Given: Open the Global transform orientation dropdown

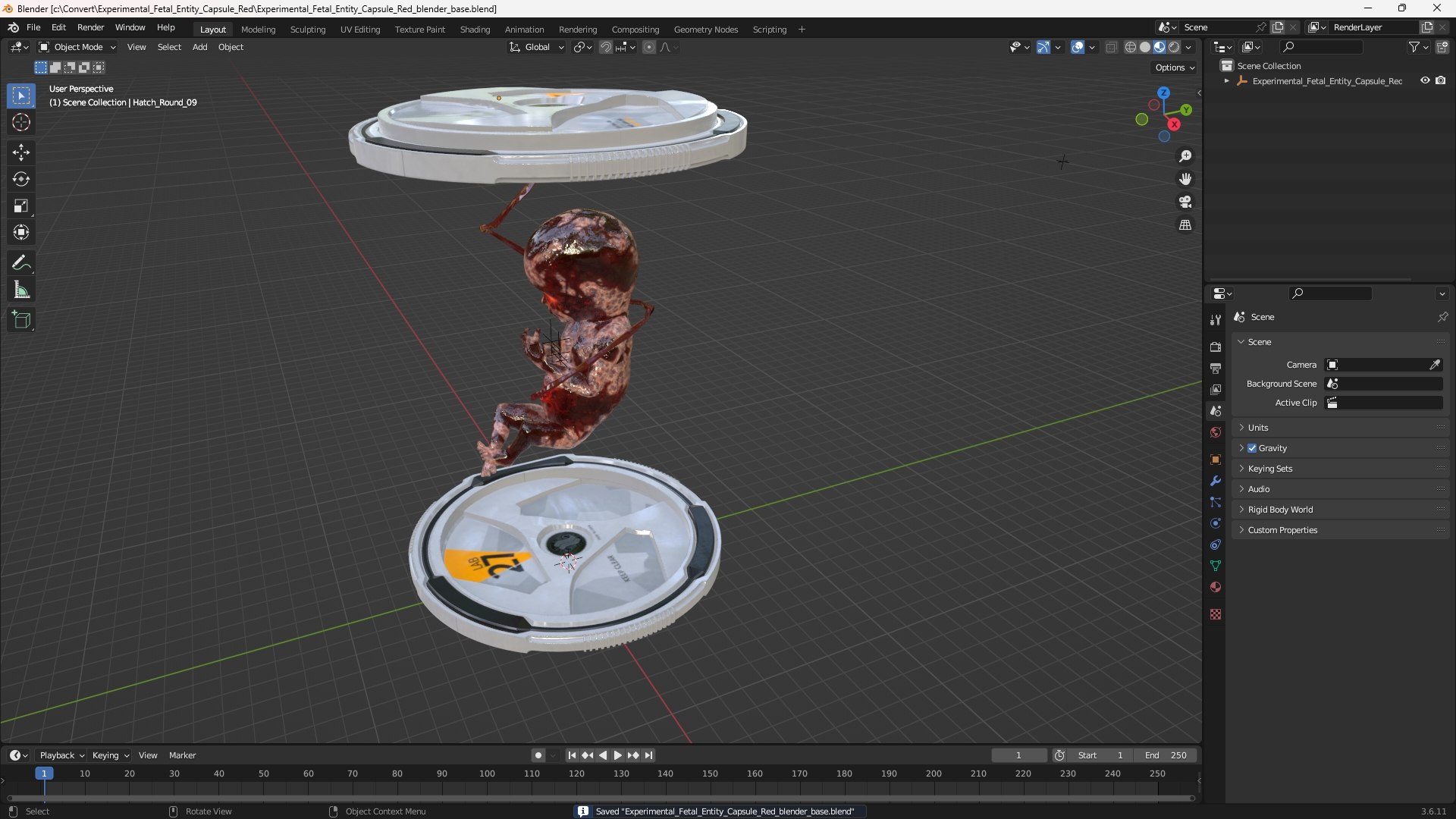Looking at the screenshot, I should pyautogui.click(x=537, y=47).
